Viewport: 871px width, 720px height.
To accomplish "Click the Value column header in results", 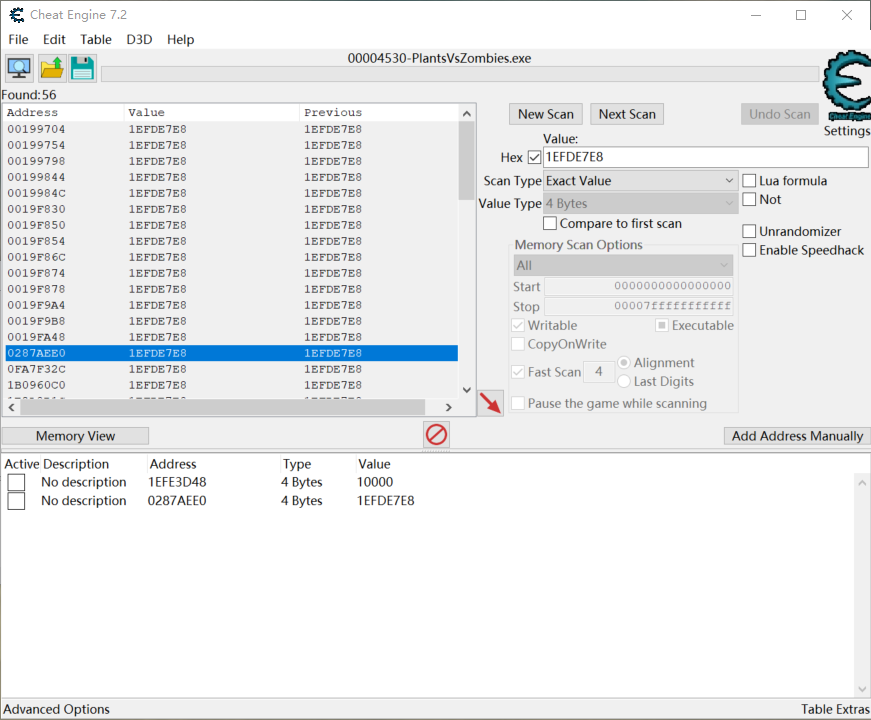I will (212, 112).
